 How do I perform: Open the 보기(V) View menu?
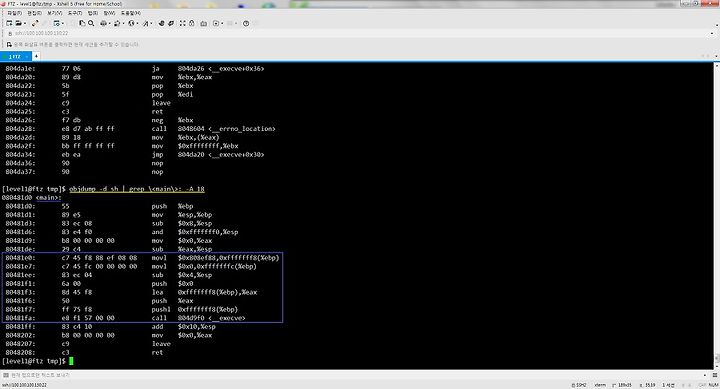coord(55,13)
